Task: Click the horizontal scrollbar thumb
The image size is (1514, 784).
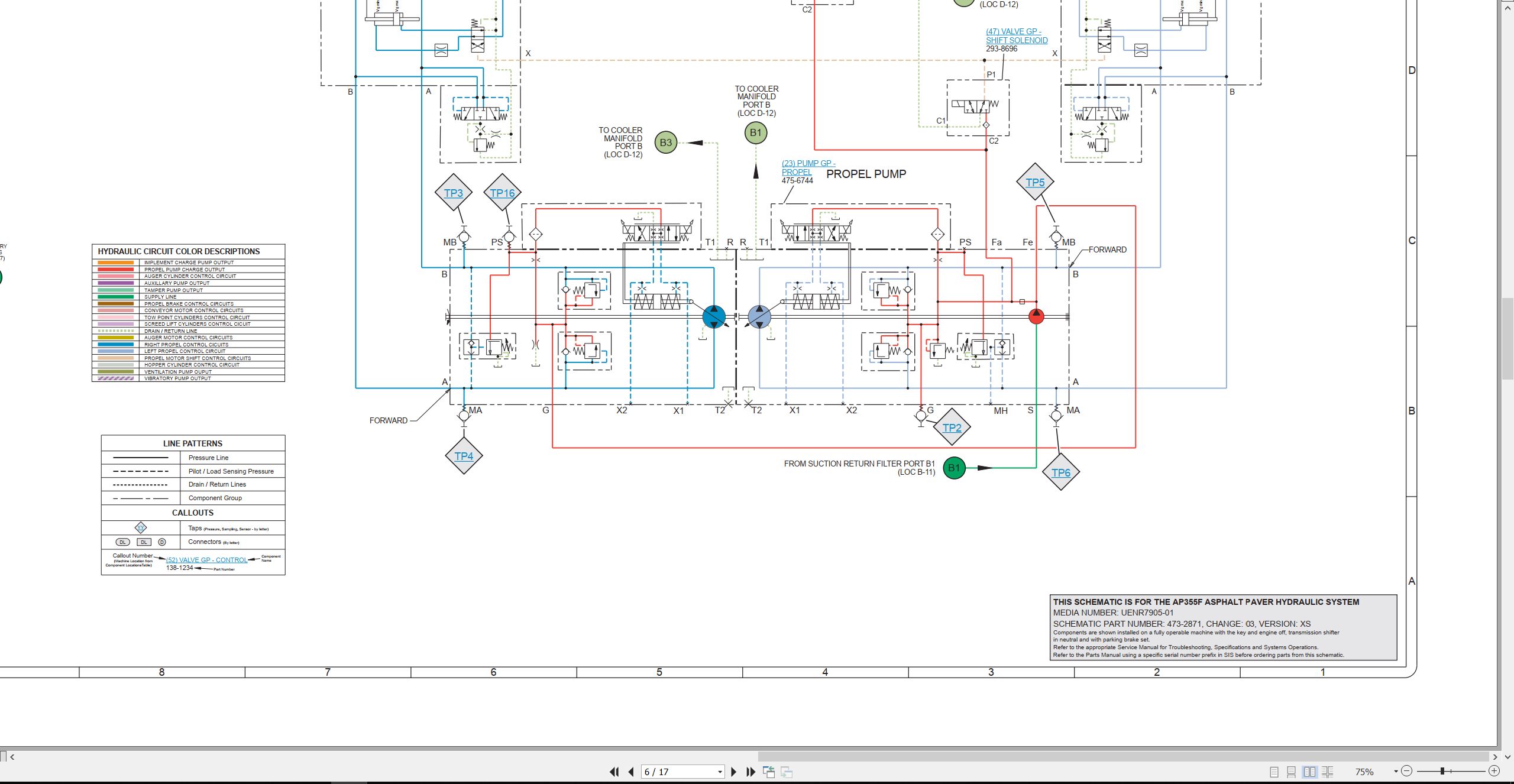Action: (x=1123, y=757)
